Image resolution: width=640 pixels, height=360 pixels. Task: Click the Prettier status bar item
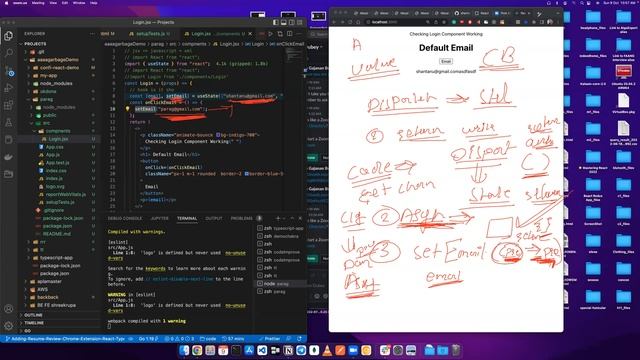[x=269, y=339]
